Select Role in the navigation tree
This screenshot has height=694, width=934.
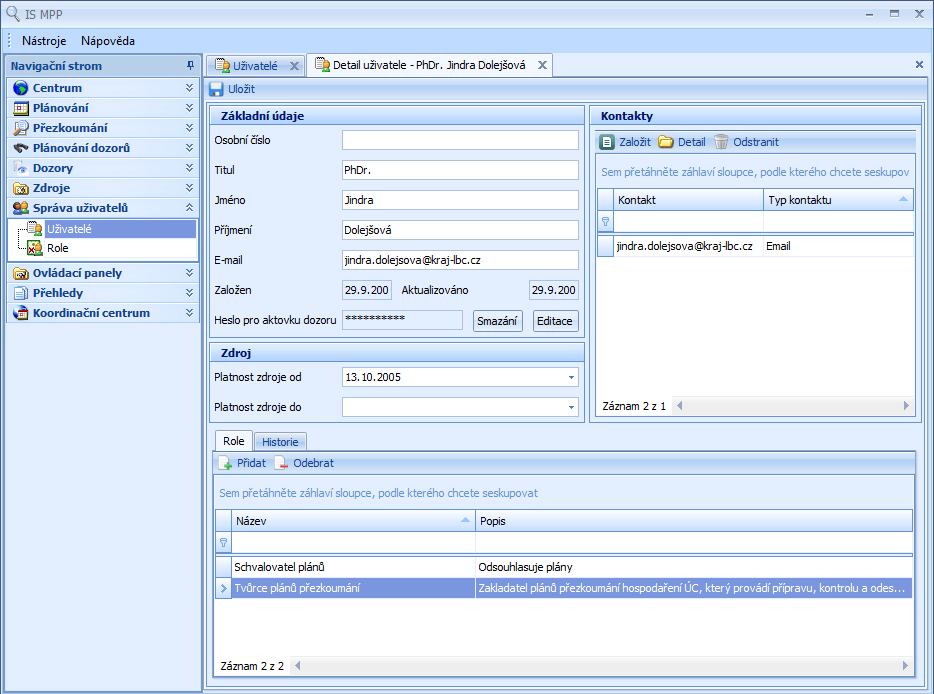point(58,248)
